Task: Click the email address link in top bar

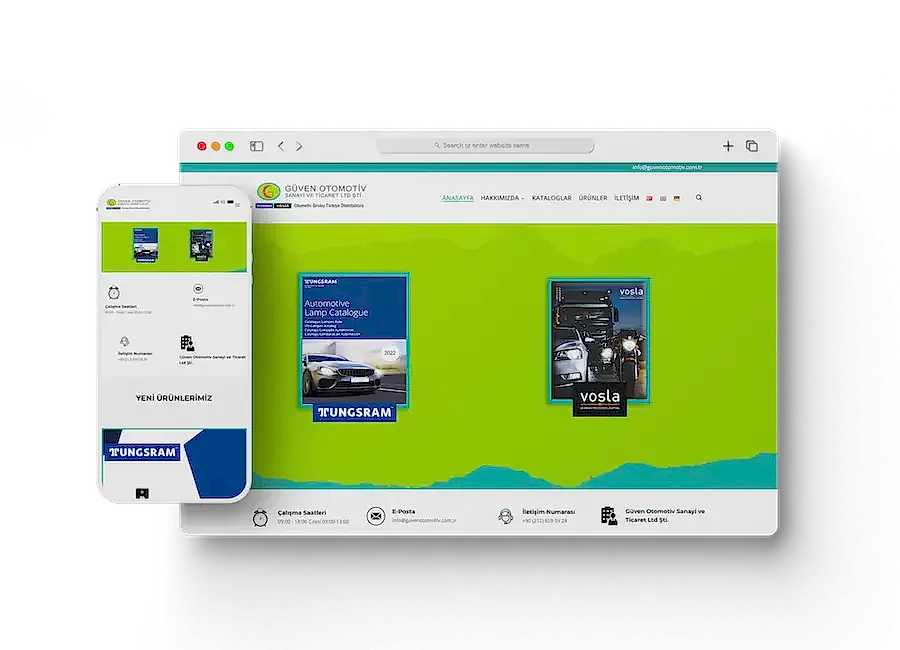Action: point(667,168)
